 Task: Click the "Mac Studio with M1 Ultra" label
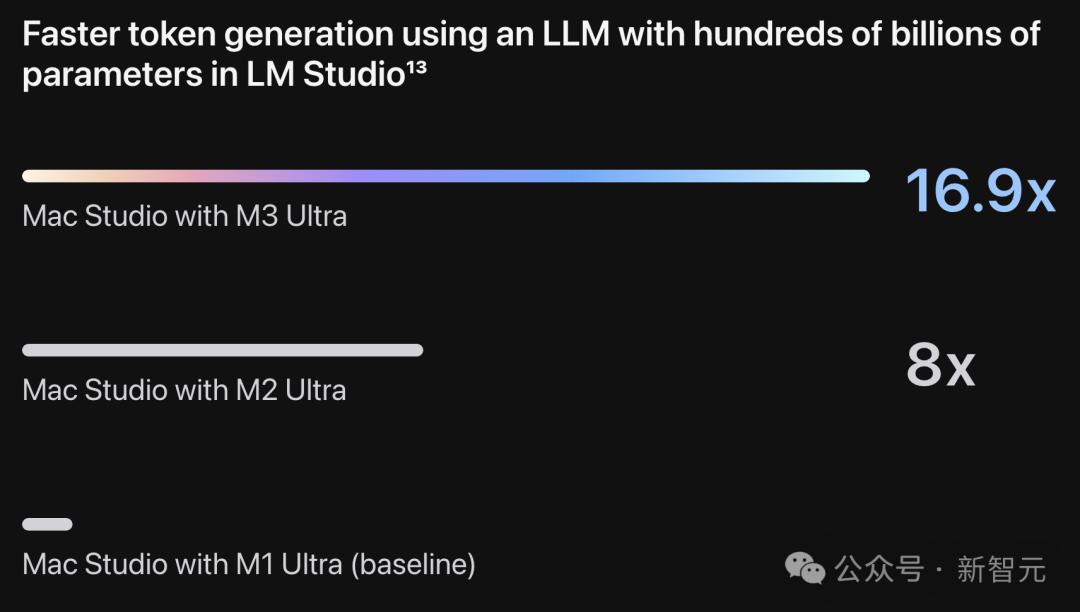coord(182,565)
